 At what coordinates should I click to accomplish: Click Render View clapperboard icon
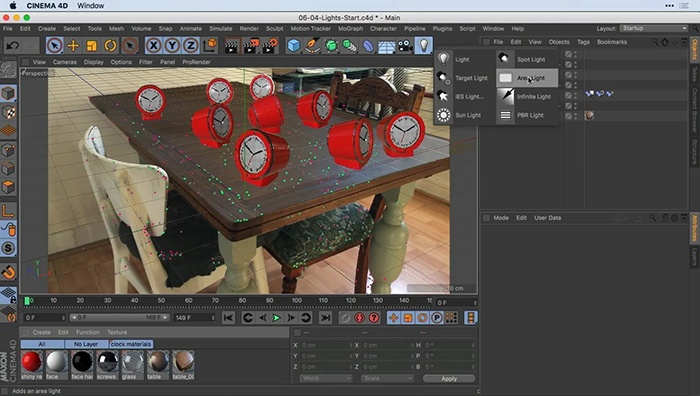[231, 46]
